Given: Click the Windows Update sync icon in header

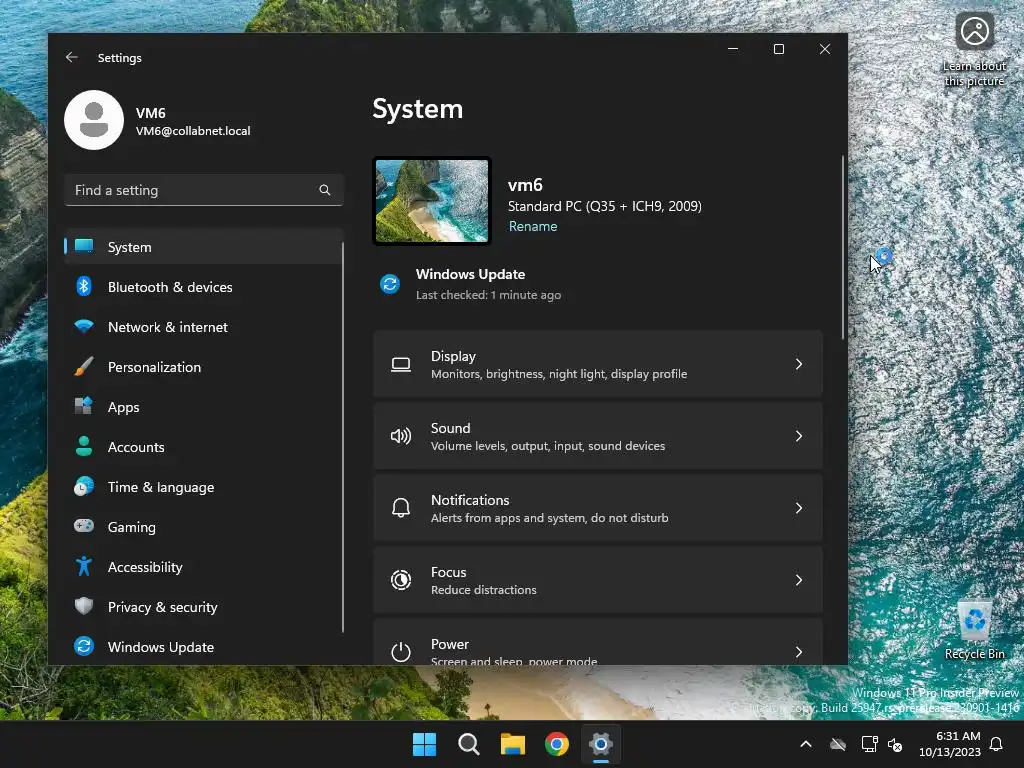Looking at the screenshot, I should (x=390, y=284).
